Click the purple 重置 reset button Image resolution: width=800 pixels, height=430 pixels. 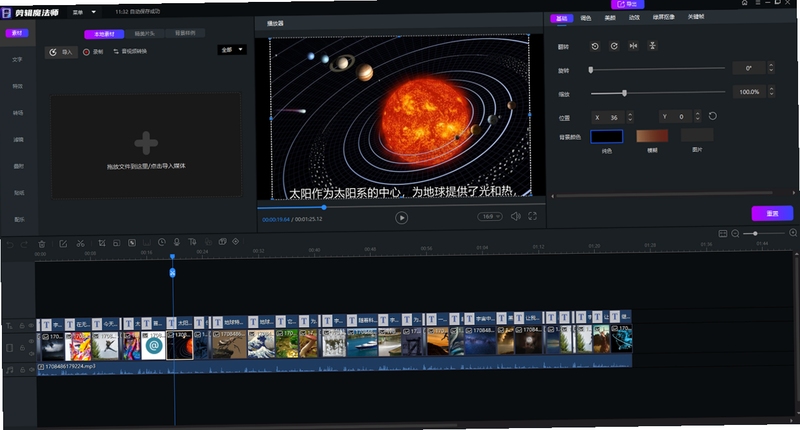772,213
